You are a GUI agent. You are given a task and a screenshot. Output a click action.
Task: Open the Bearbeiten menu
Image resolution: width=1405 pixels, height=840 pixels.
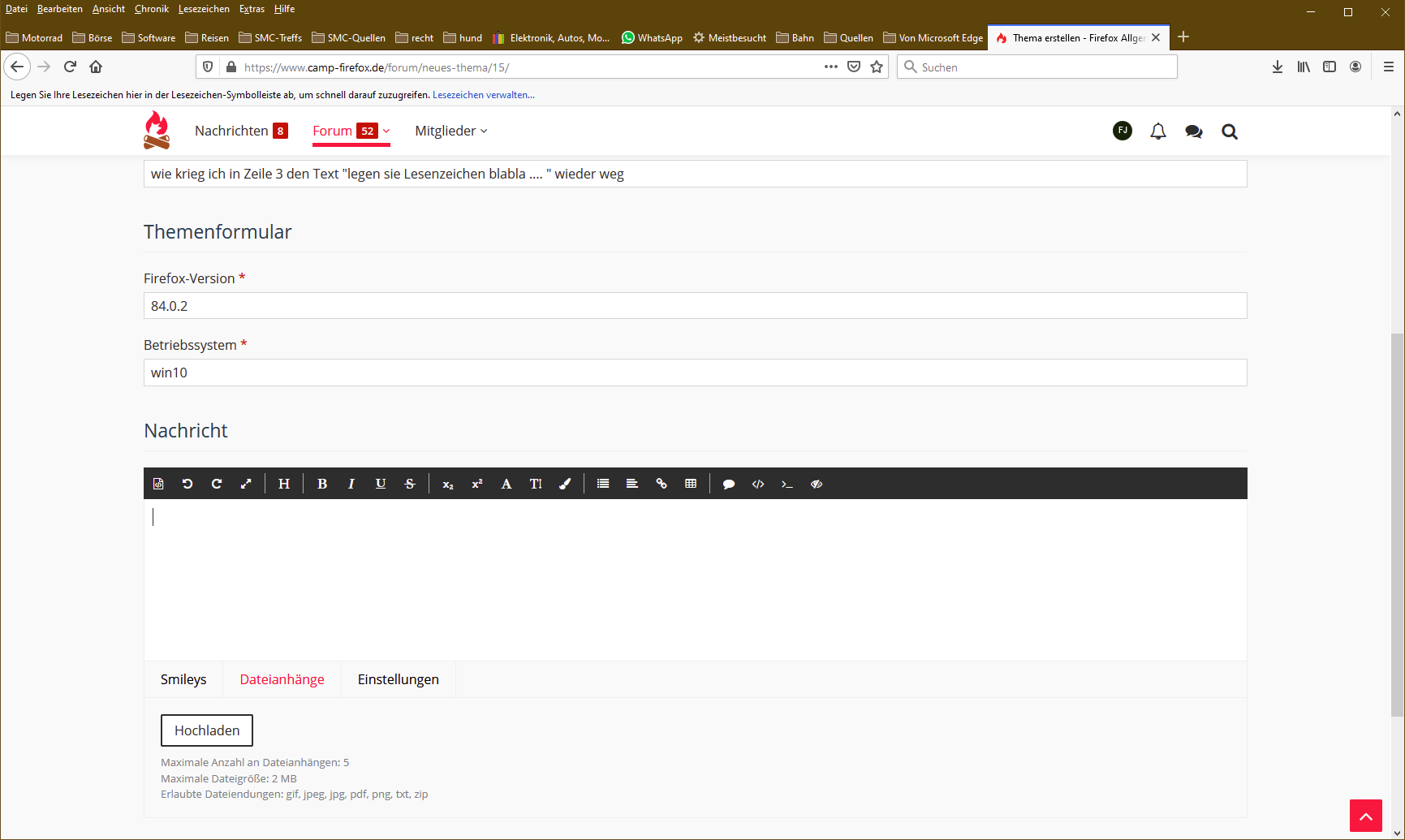[60, 9]
